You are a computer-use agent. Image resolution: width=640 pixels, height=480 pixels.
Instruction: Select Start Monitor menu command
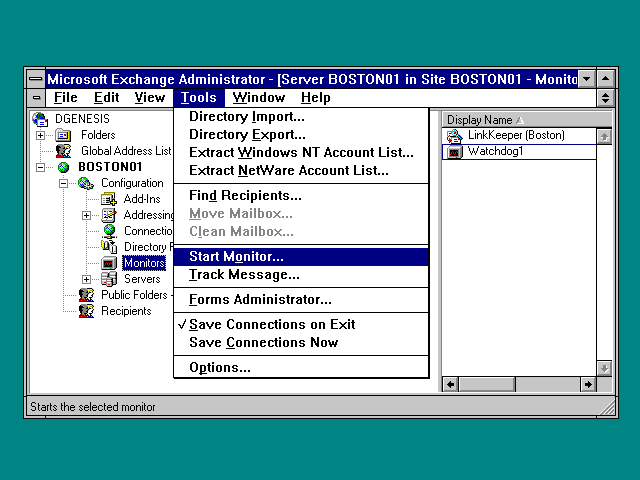pos(301,257)
